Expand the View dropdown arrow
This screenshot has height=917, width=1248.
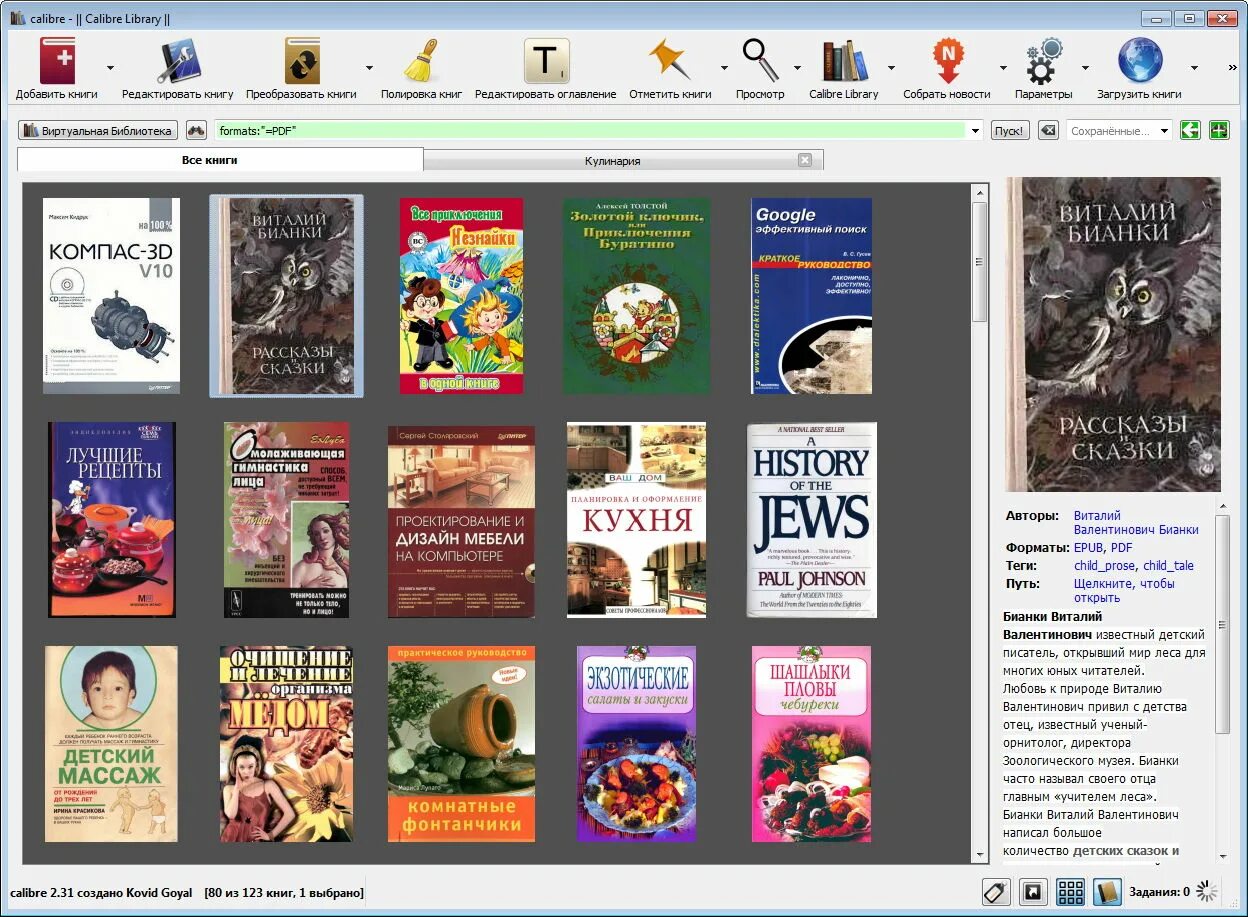pos(797,68)
